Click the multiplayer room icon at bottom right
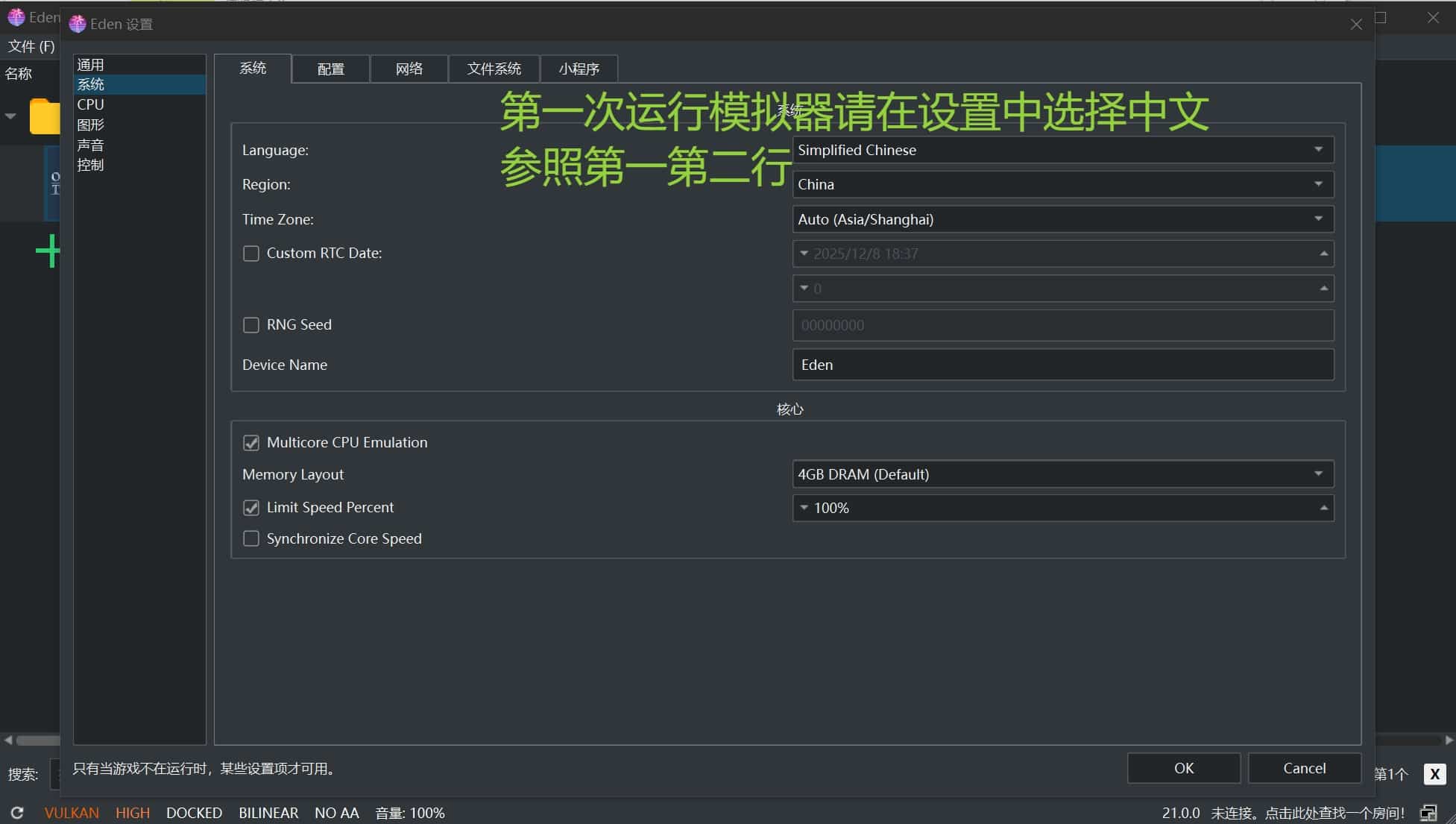Viewport: 1456px width, 824px height. pos(1428,813)
